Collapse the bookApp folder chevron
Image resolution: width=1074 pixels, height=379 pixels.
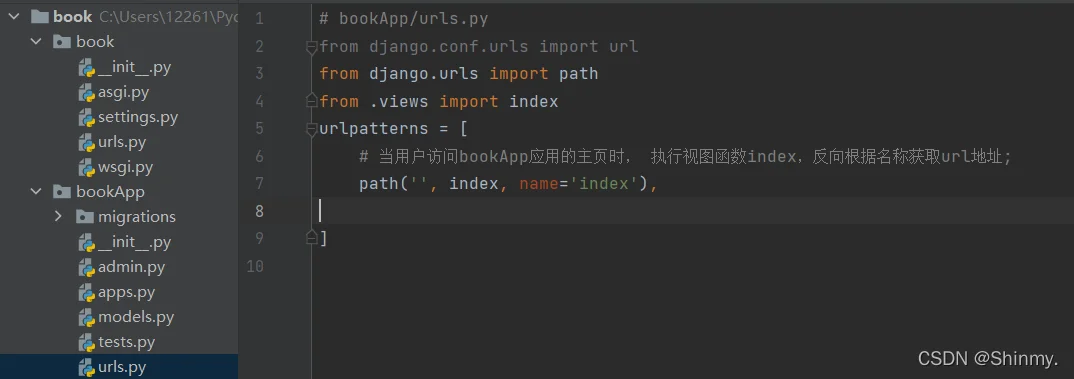(x=36, y=192)
